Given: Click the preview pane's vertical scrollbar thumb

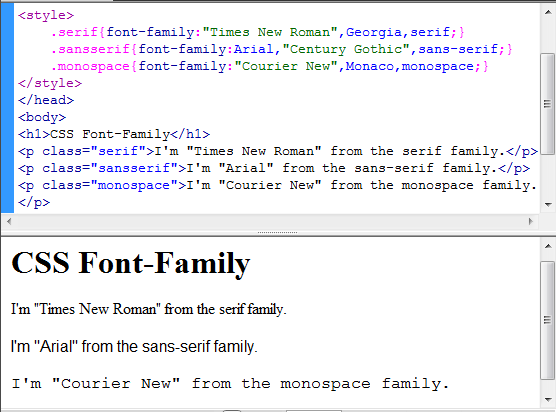Looking at the screenshot, I should [548, 320].
